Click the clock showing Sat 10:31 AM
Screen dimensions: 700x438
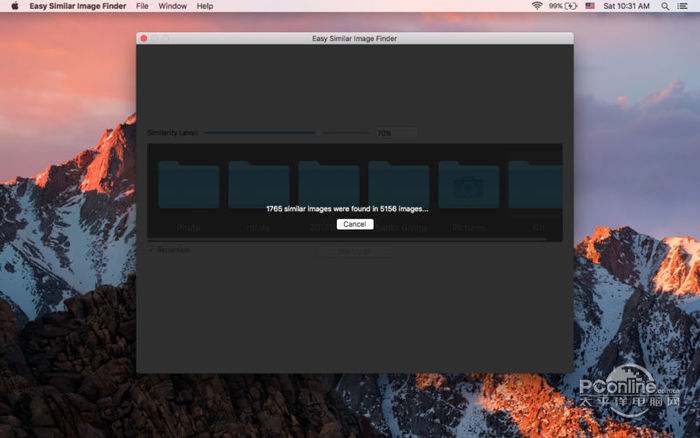coord(626,6)
